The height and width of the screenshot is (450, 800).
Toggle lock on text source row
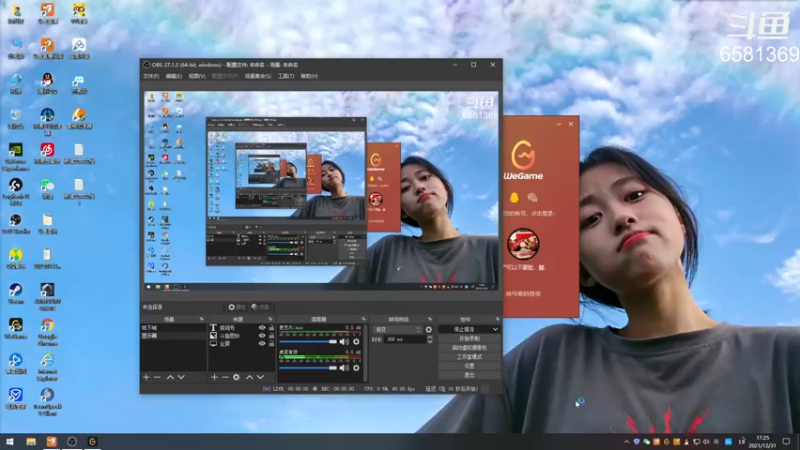click(271, 328)
